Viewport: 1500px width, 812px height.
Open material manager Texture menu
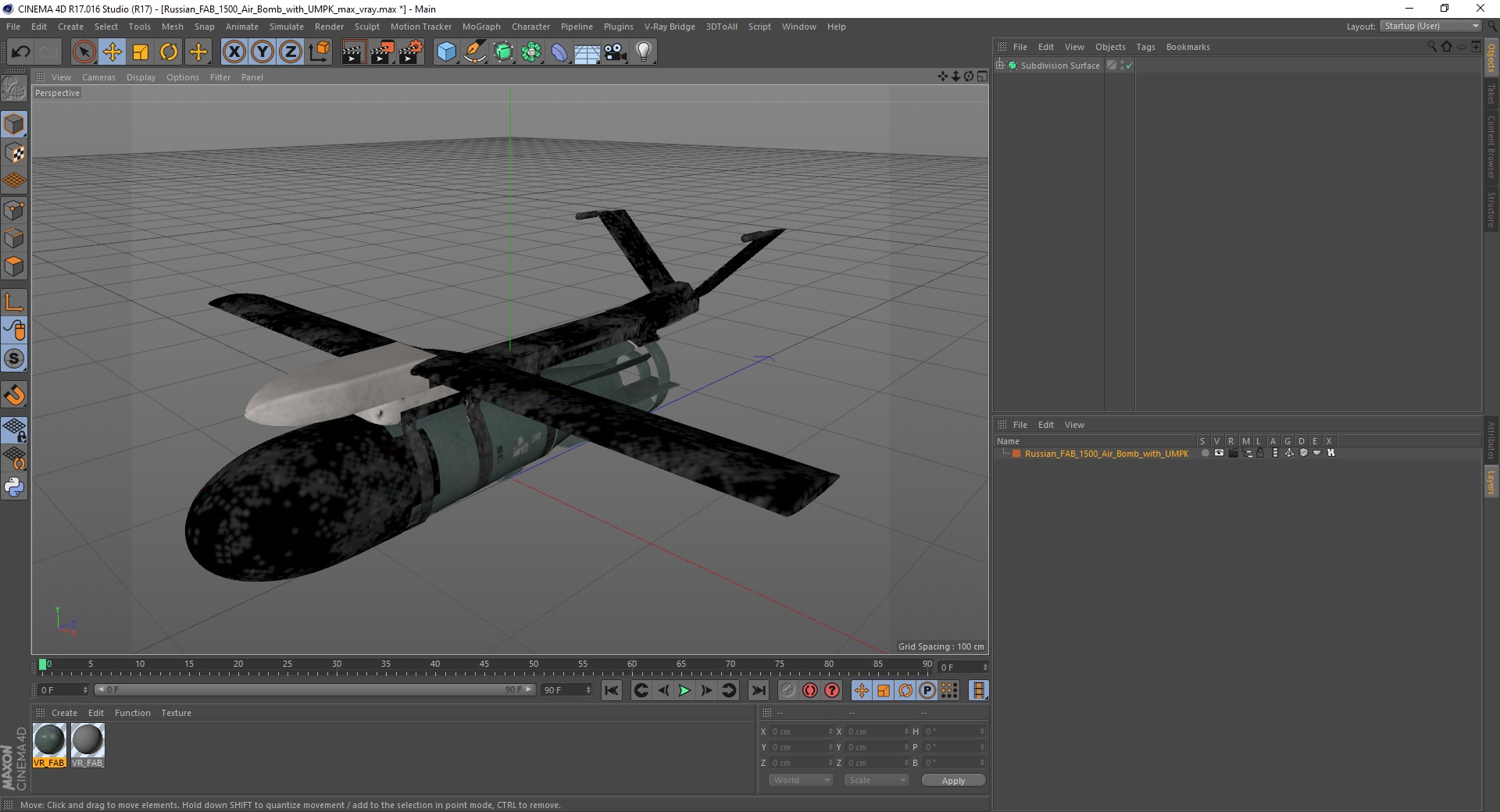click(x=176, y=713)
